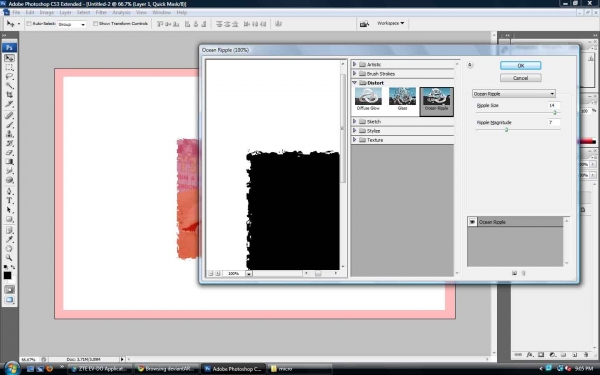600x375 pixels.
Task: Open the Filter menu
Action: (101, 12)
